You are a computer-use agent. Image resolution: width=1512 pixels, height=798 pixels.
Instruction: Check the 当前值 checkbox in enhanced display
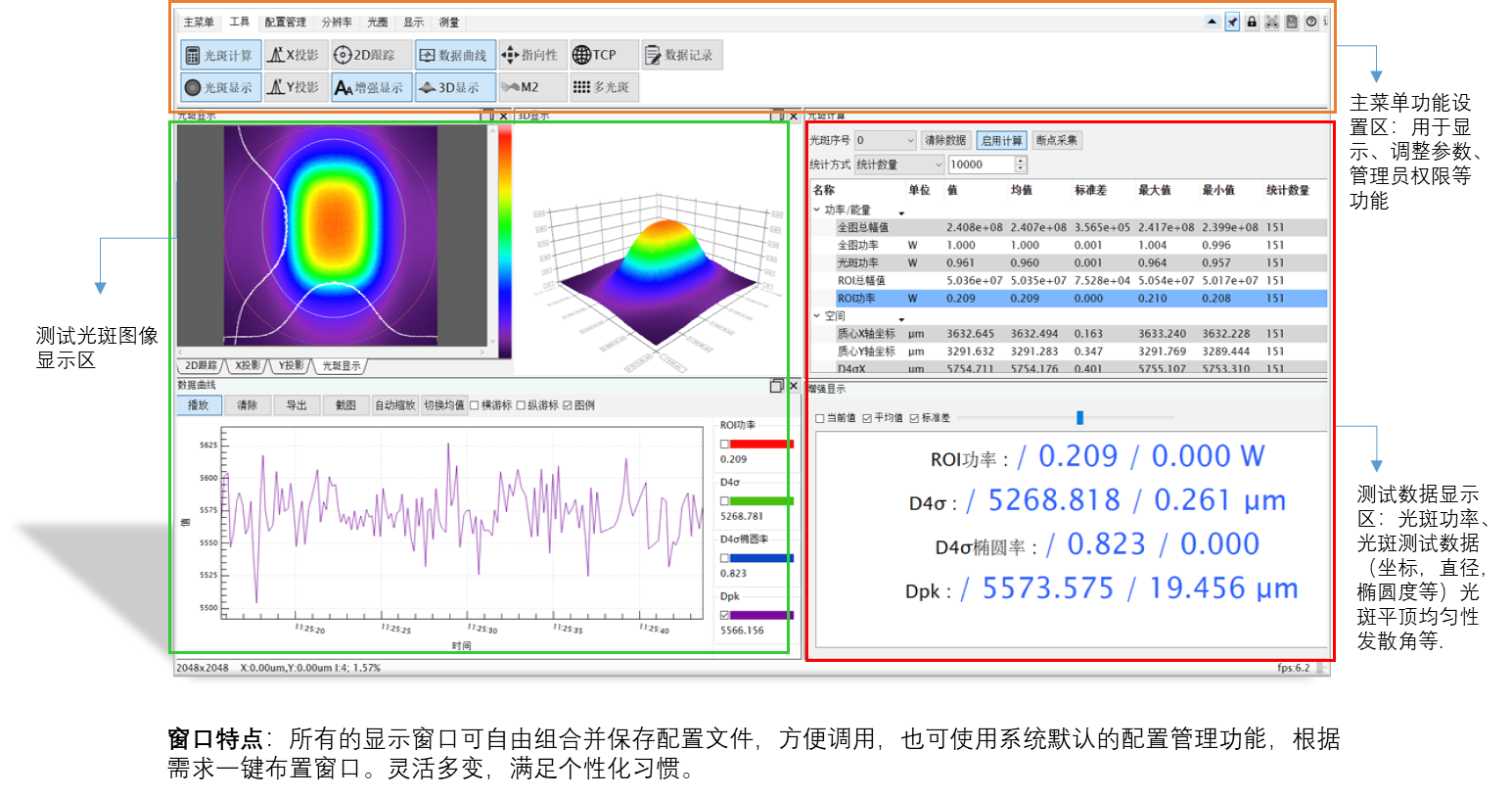(x=820, y=418)
